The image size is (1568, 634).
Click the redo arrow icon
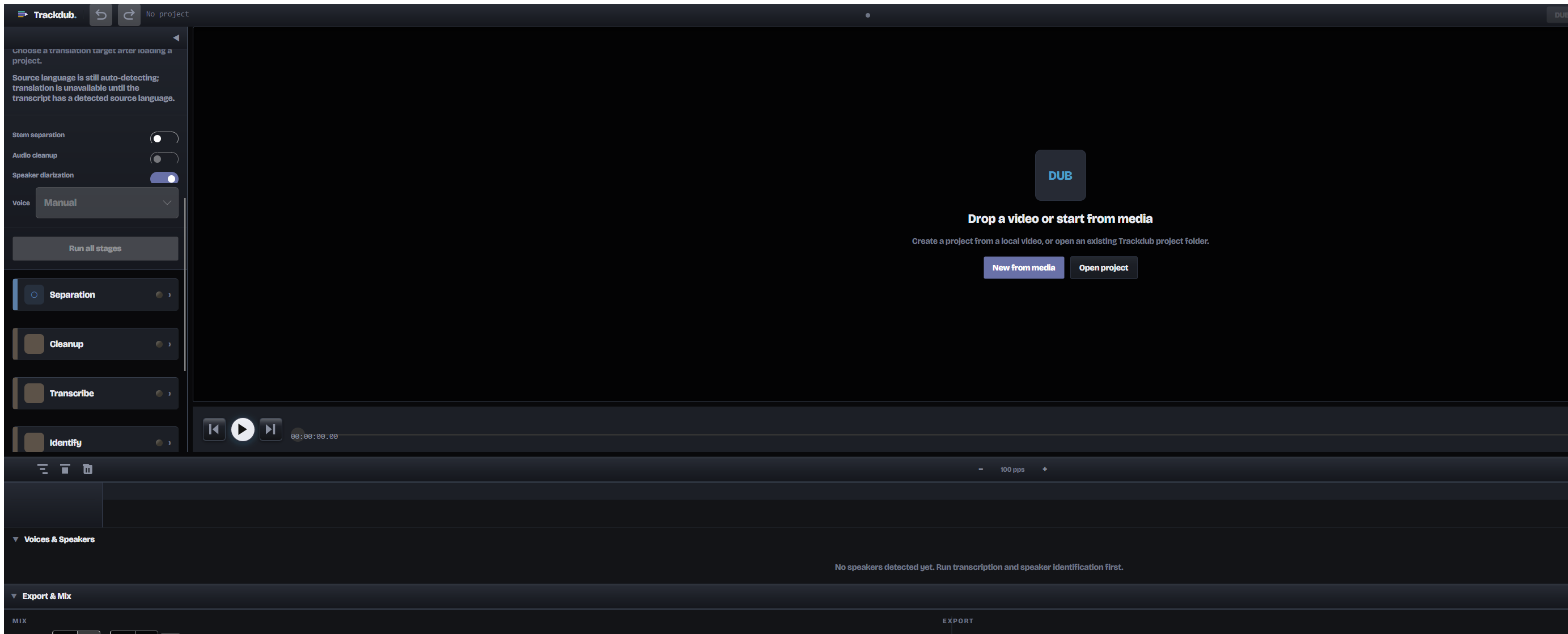(129, 15)
